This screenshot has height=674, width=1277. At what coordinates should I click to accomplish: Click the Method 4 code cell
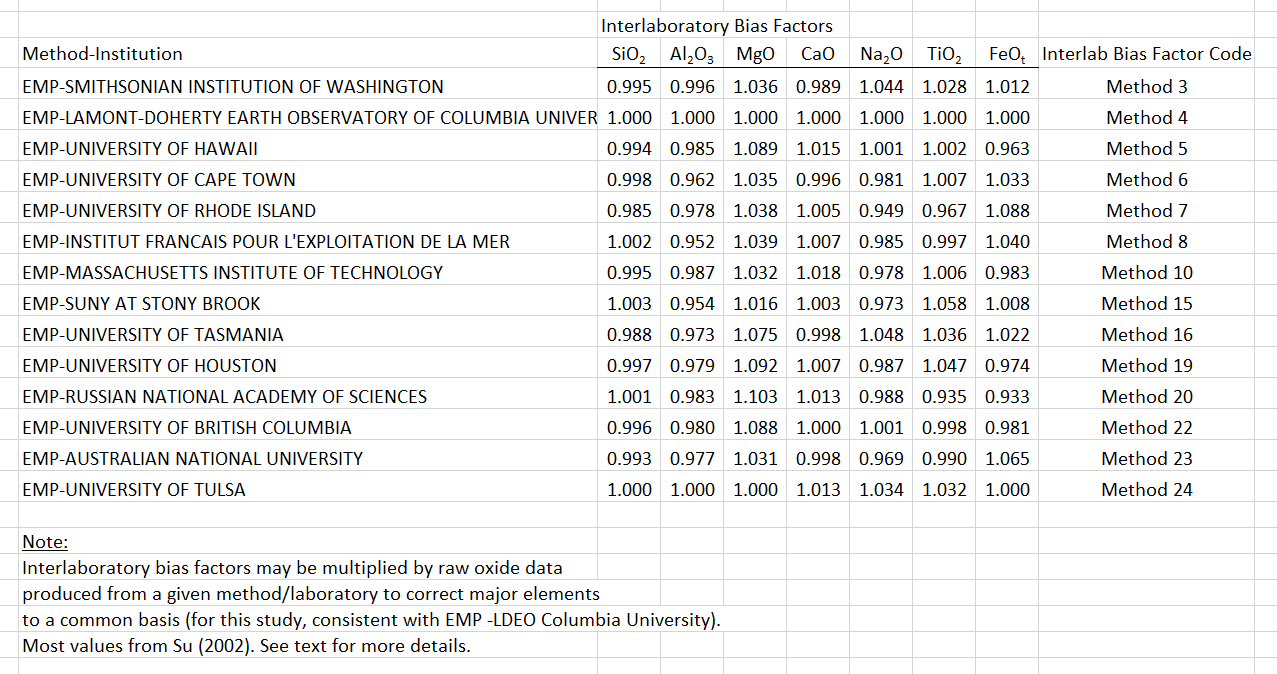[x=1146, y=118]
